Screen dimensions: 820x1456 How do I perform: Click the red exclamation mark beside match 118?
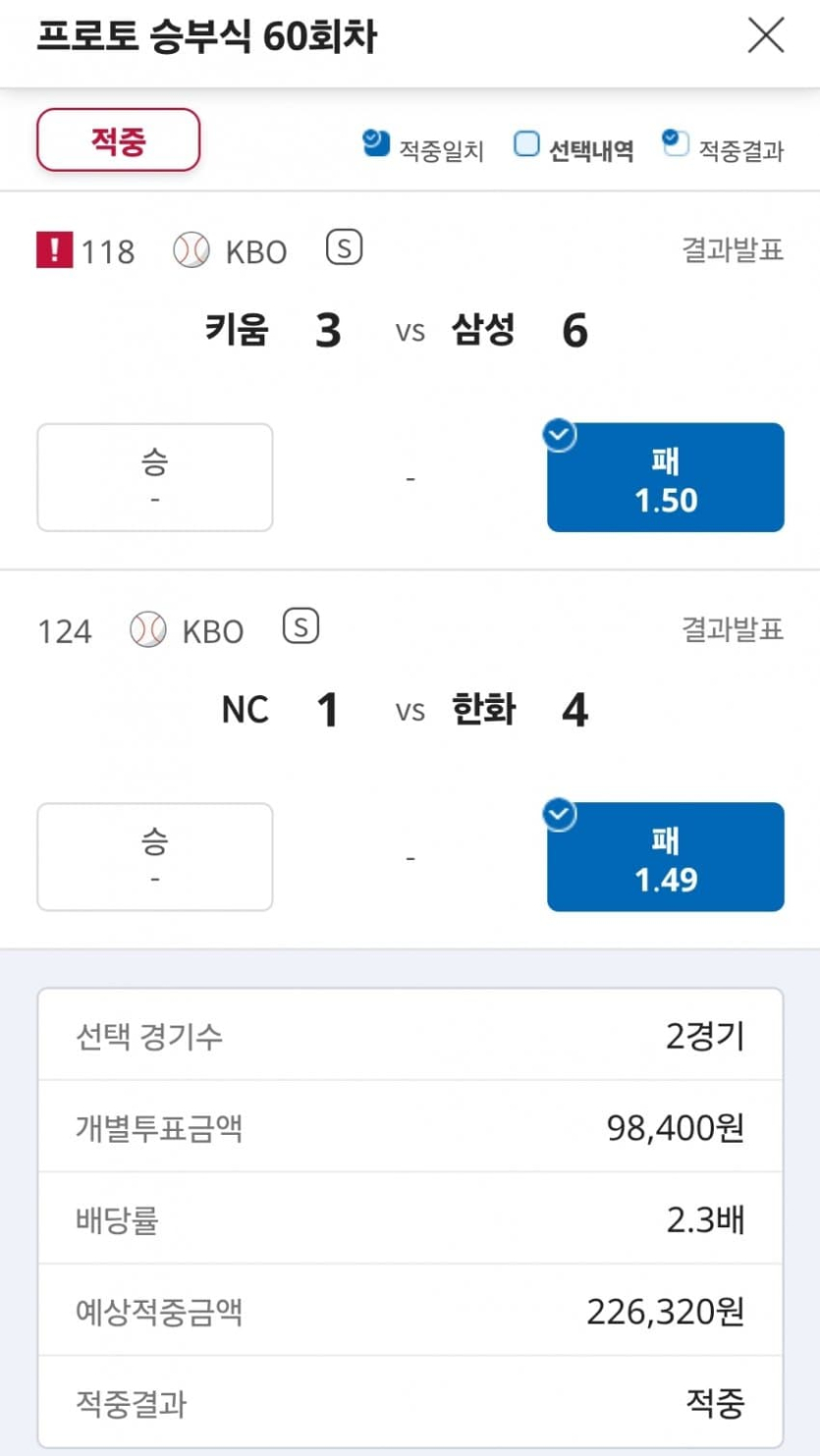pyautogui.click(x=56, y=250)
